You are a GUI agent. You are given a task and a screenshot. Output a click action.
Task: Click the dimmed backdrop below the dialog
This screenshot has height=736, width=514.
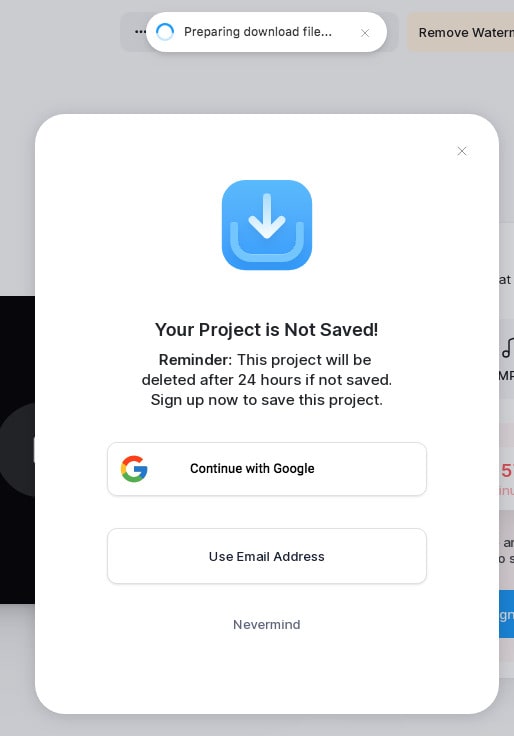(267, 725)
